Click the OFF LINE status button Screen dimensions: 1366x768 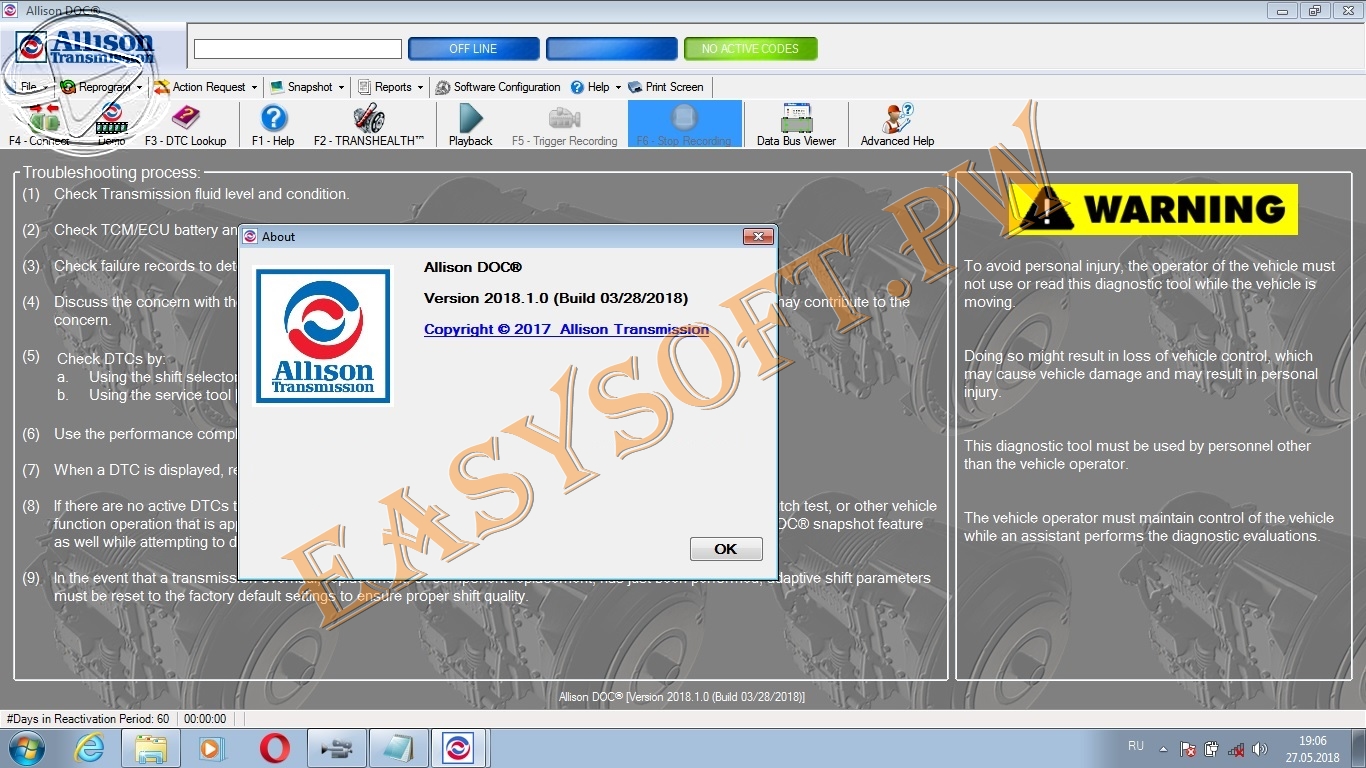(474, 48)
